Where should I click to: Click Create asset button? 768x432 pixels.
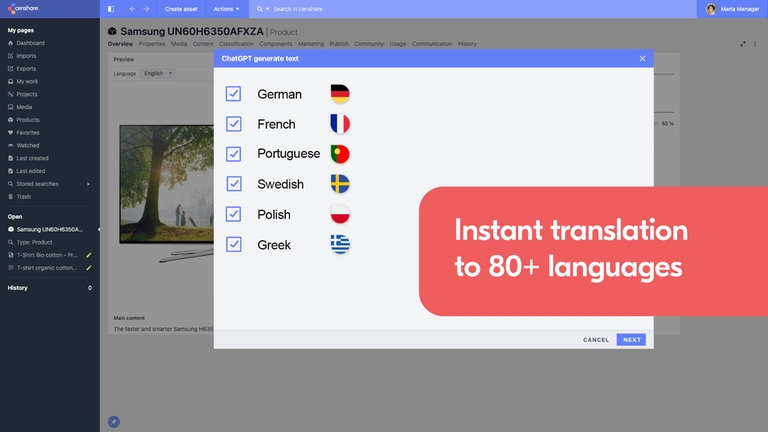click(x=181, y=9)
